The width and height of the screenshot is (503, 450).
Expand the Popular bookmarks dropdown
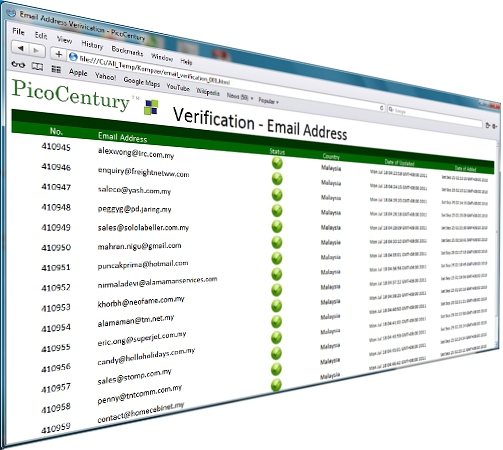268,100
